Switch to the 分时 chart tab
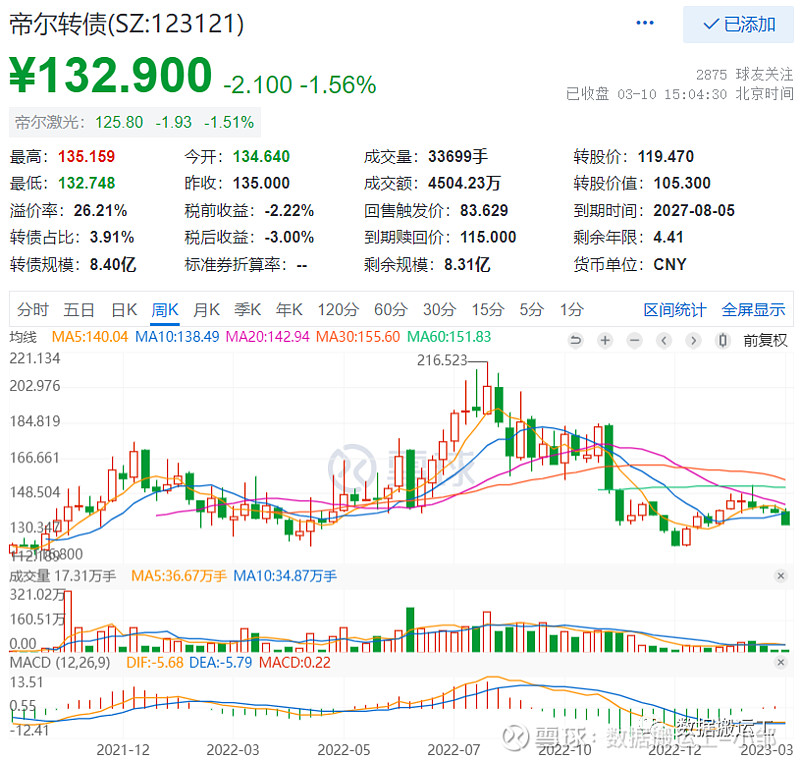 (x=33, y=309)
